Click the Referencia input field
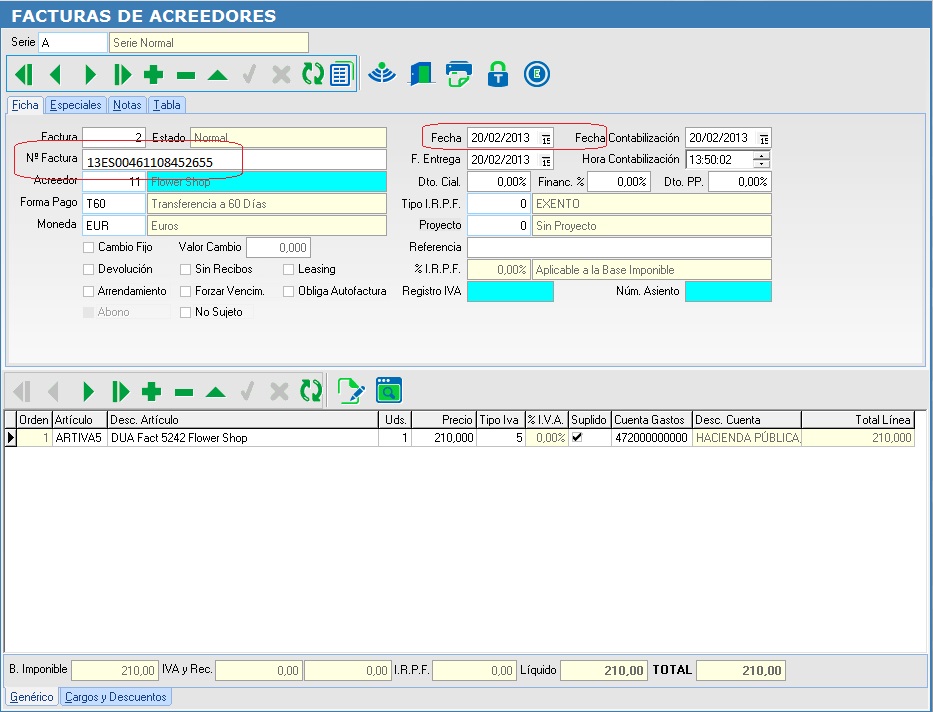 pyautogui.click(x=619, y=247)
